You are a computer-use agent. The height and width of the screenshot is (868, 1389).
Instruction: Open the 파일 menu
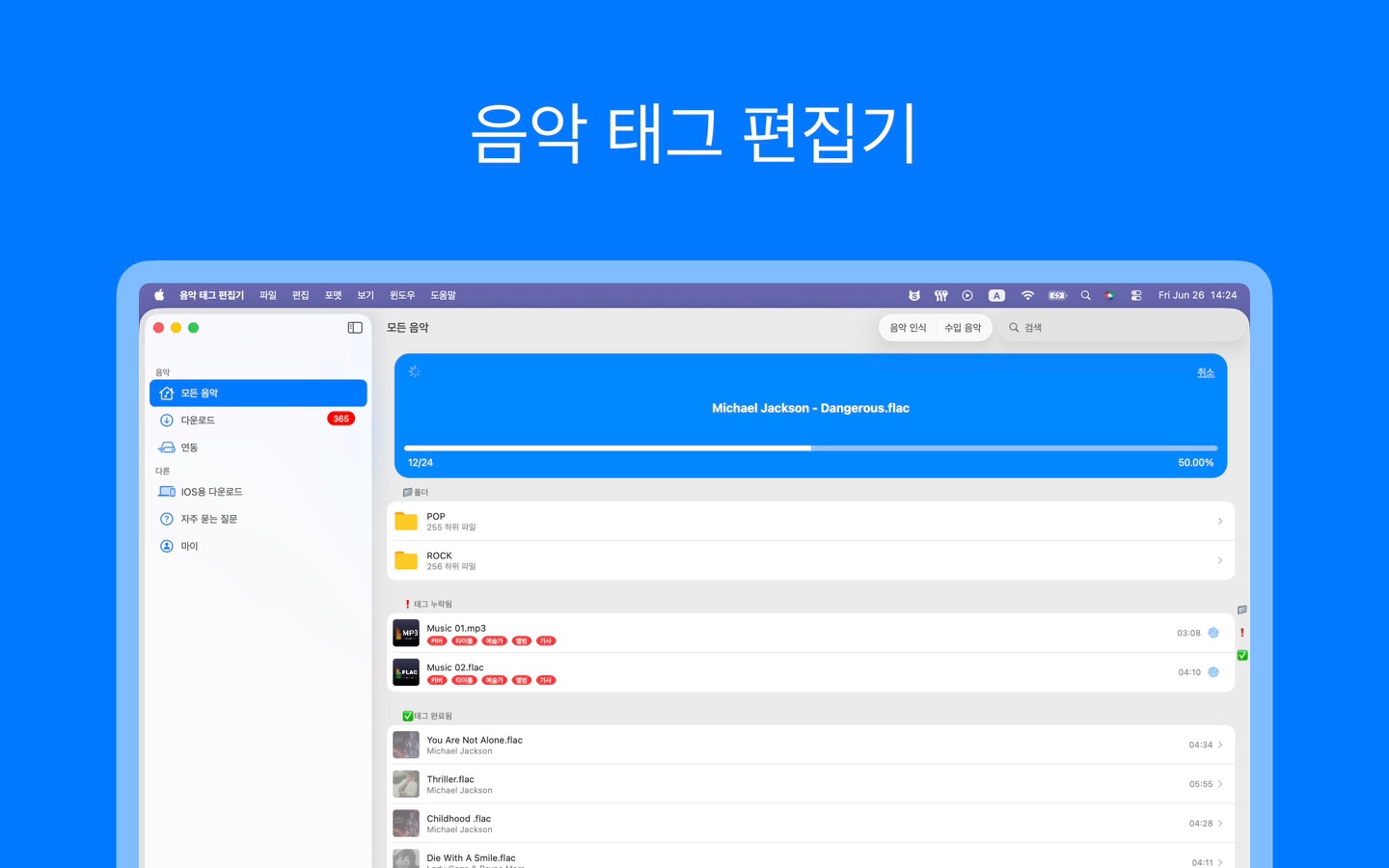tap(268, 296)
